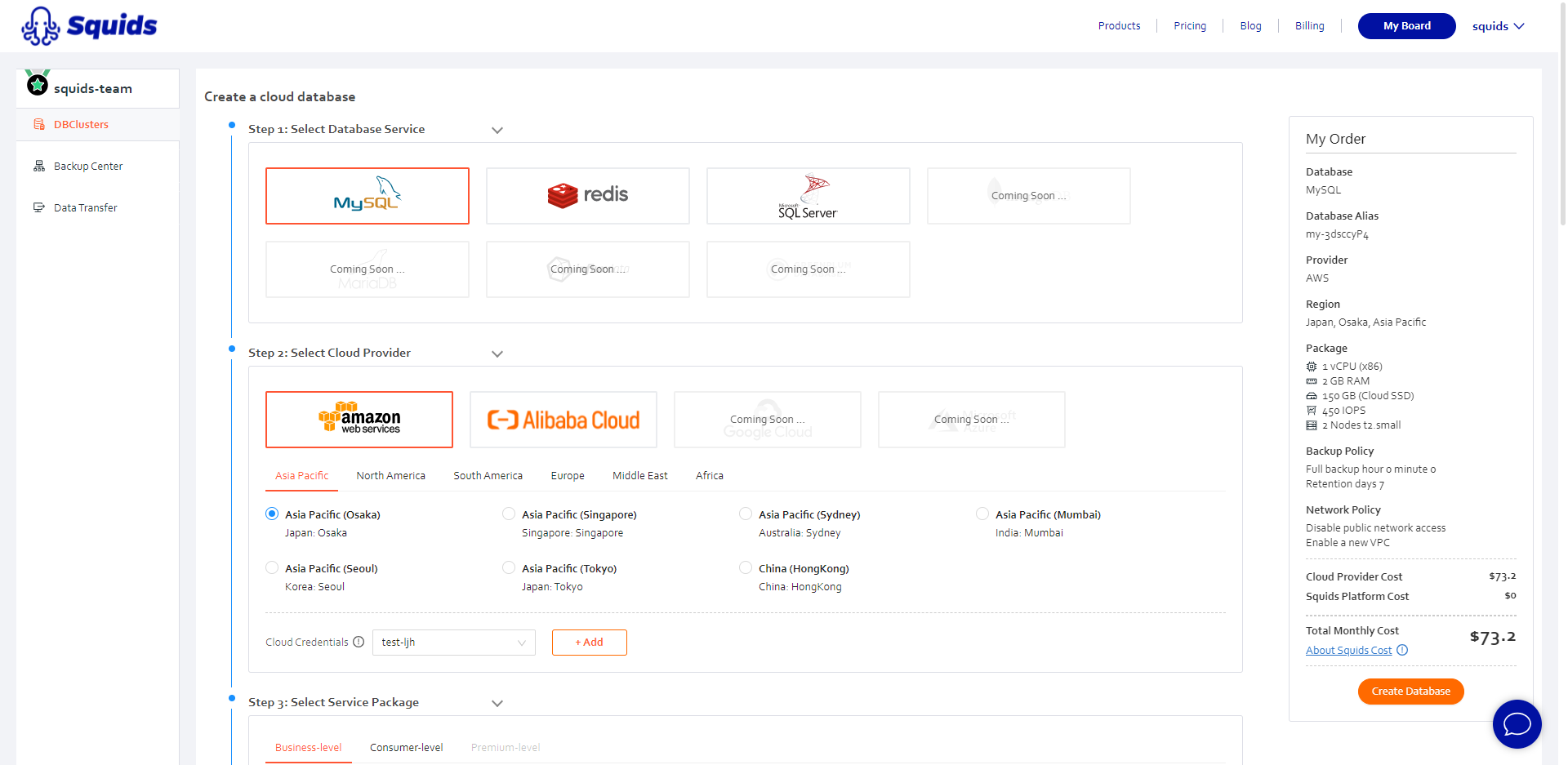
Task: Click the Create Database button
Action: pyautogui.click(x=1411, y=692)
